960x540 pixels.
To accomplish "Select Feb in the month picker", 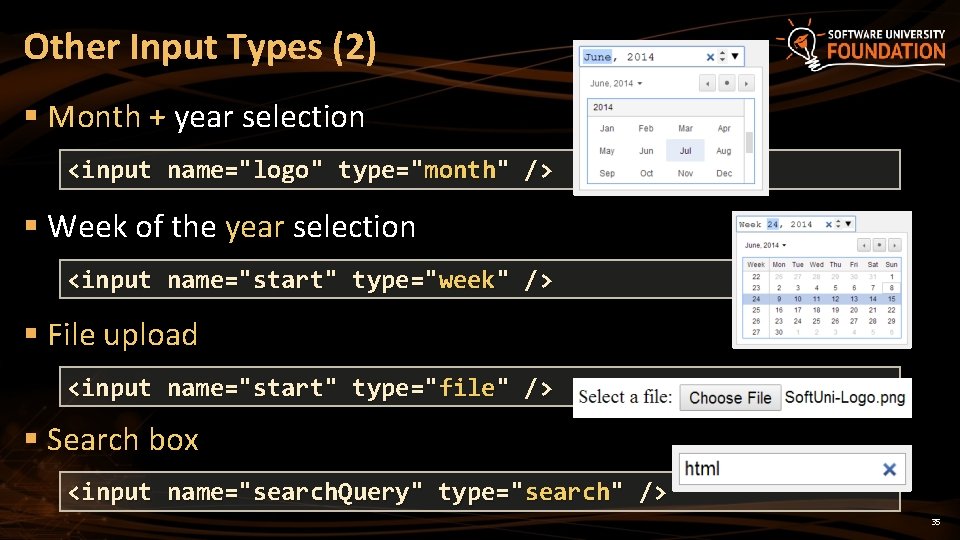I will (646, 128).
